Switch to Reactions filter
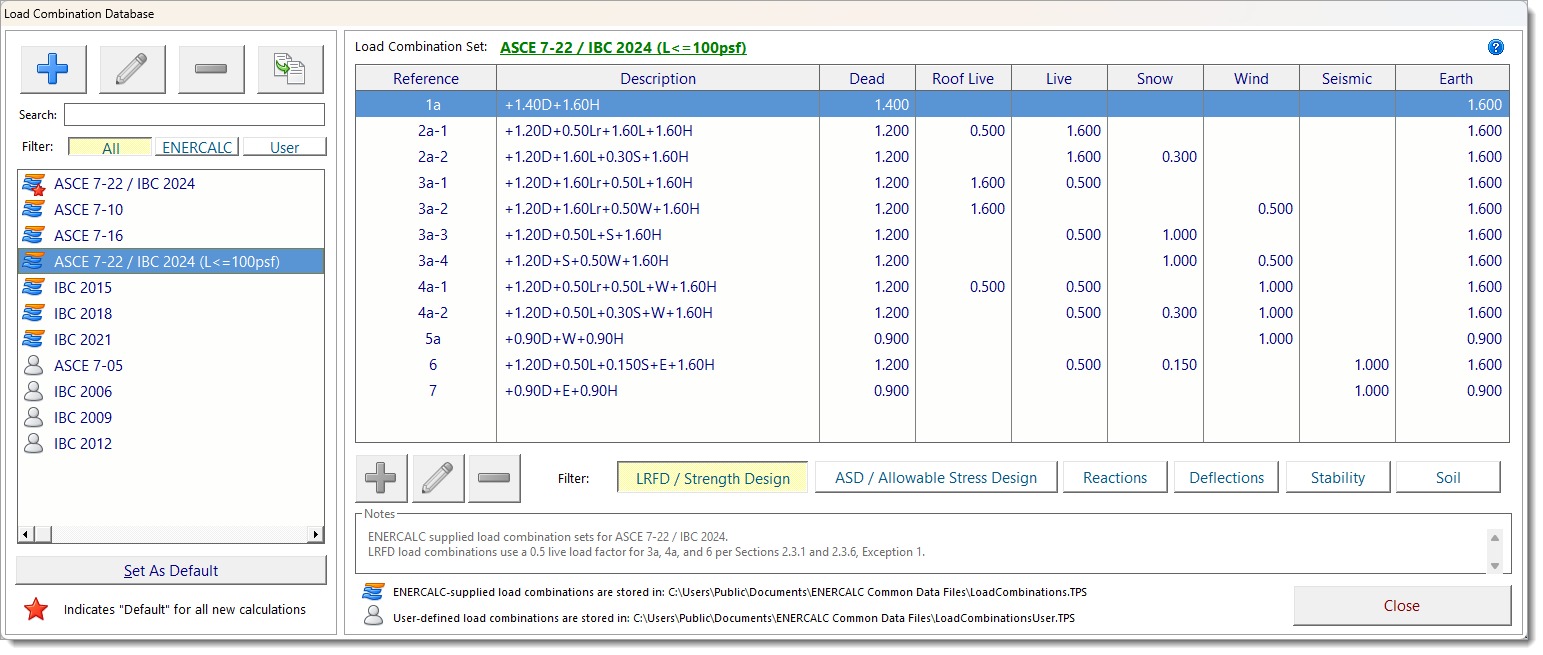 (1115, 478)
